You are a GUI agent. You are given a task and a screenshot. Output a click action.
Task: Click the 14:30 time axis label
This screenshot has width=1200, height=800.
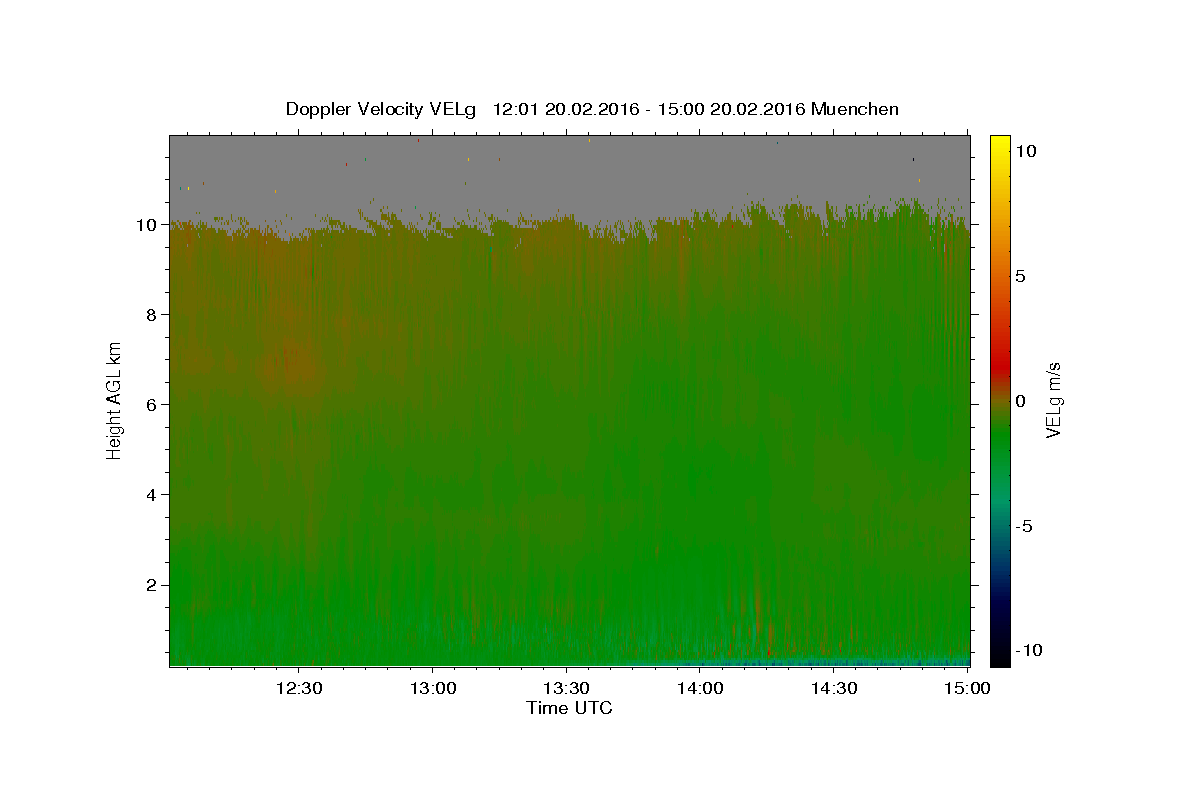coord(833,688)
